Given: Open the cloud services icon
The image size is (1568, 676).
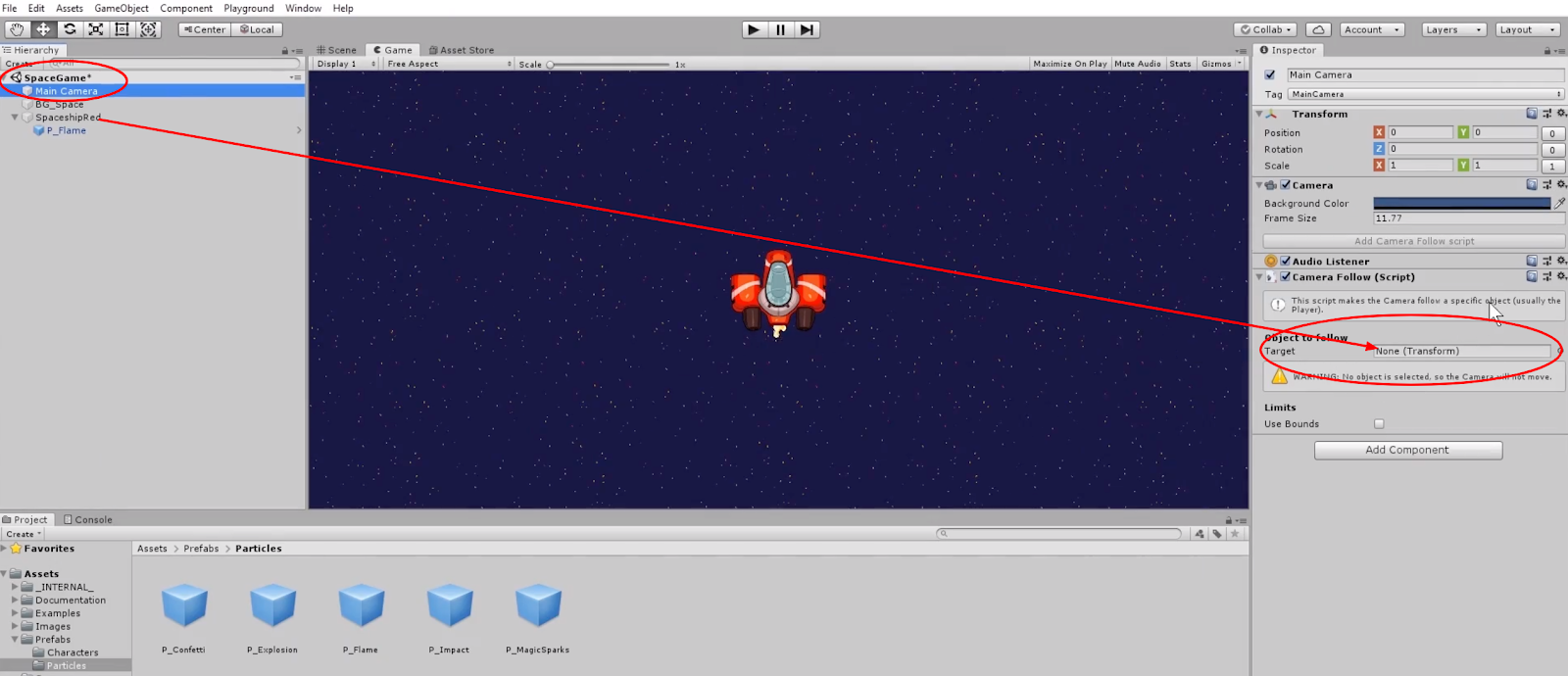Looking at the screenshot, I should click(1318, 29).
